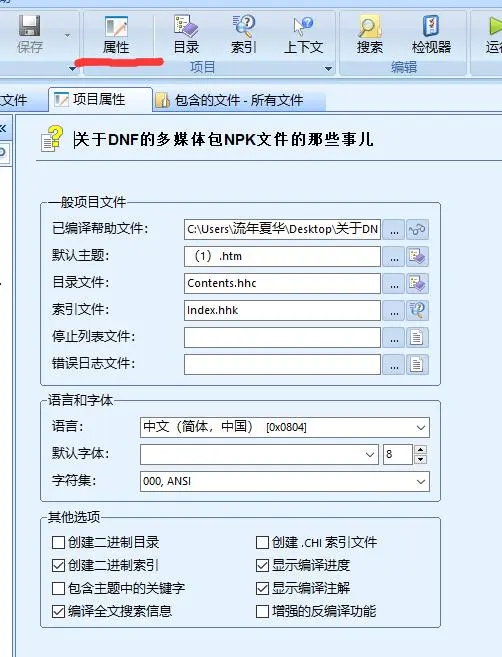The image size is (502, 657).
Task: Click the 错误日志文件 input field
Action: point(282,364)
